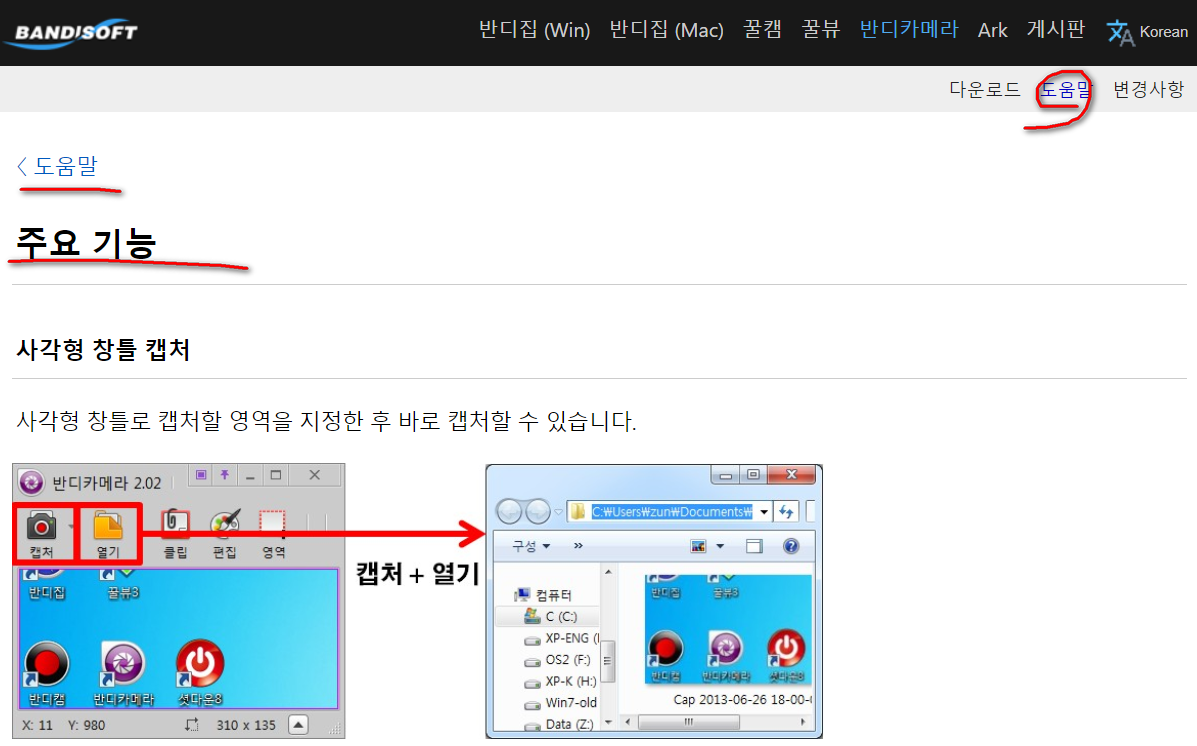Image resolution: width=1197 pixels, height=746 pixels.
Task: Select 컴퓨터 in the Explorer tree
Action: (544, 595)
